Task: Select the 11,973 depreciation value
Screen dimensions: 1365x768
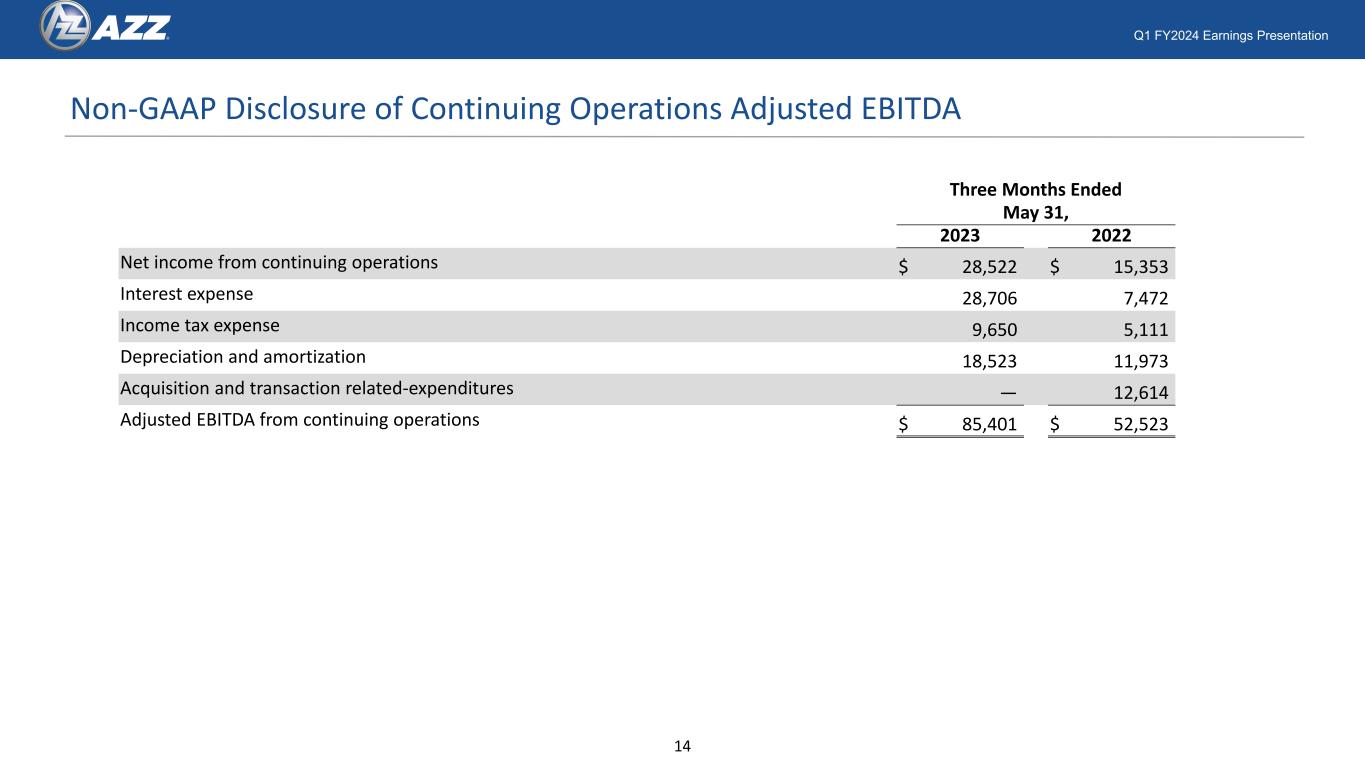Action: [x=1141, y=361]
